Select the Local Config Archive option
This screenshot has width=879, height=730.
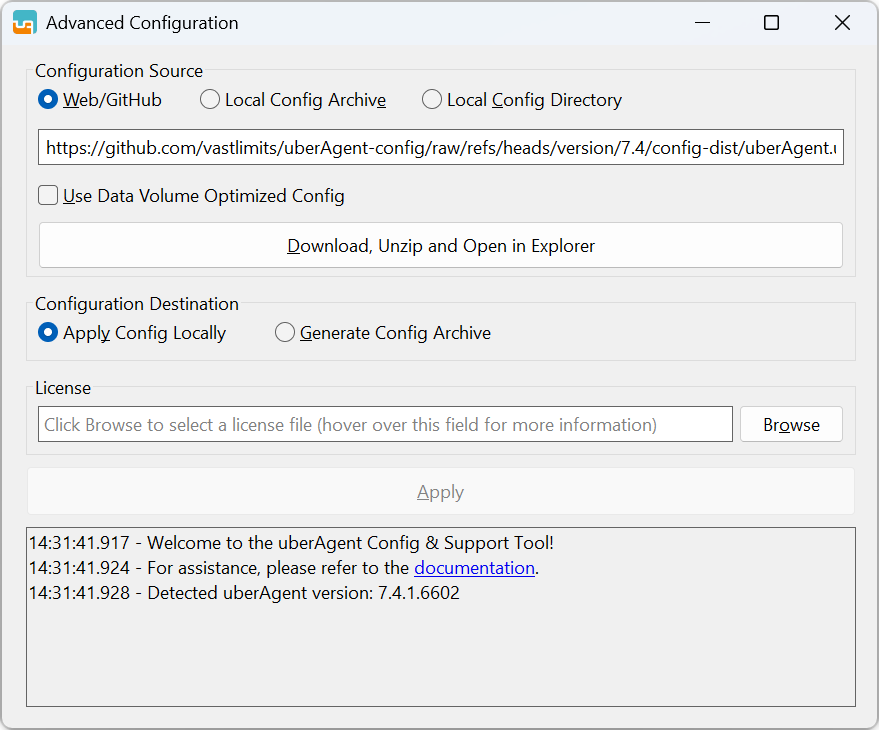(x=210, y=100)
